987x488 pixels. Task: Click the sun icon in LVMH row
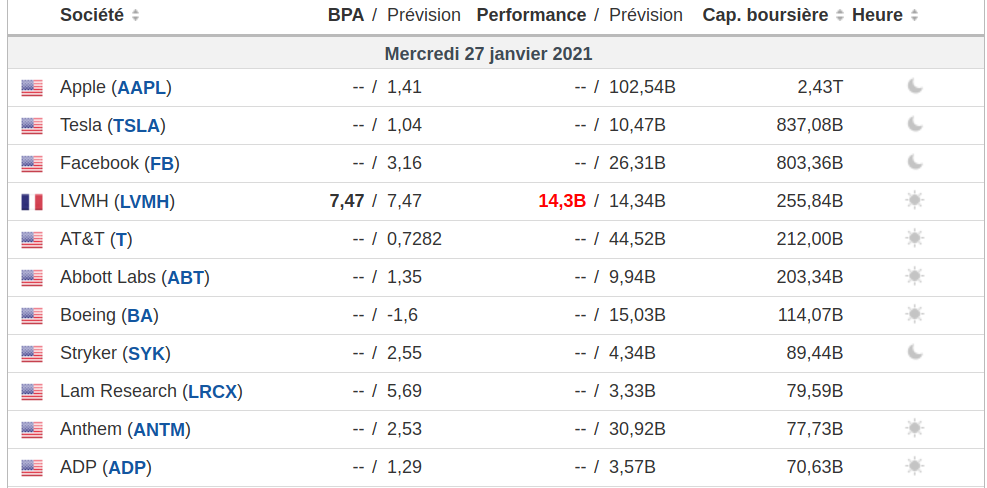pos(915,200)
